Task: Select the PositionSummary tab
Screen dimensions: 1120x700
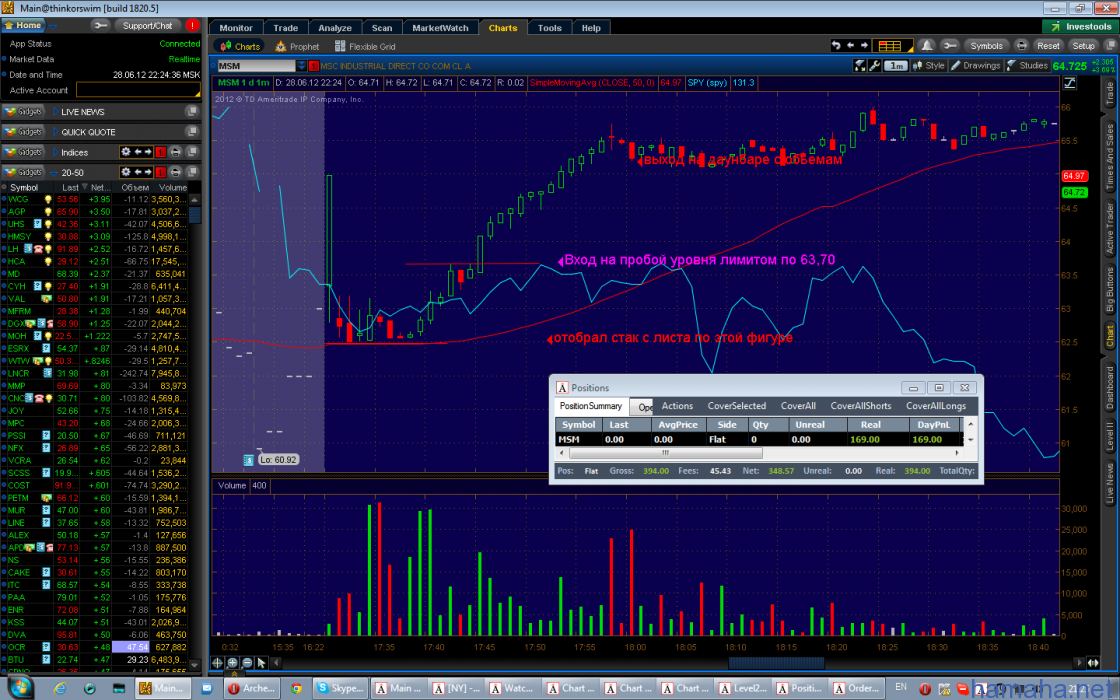Action: (591, 406)
